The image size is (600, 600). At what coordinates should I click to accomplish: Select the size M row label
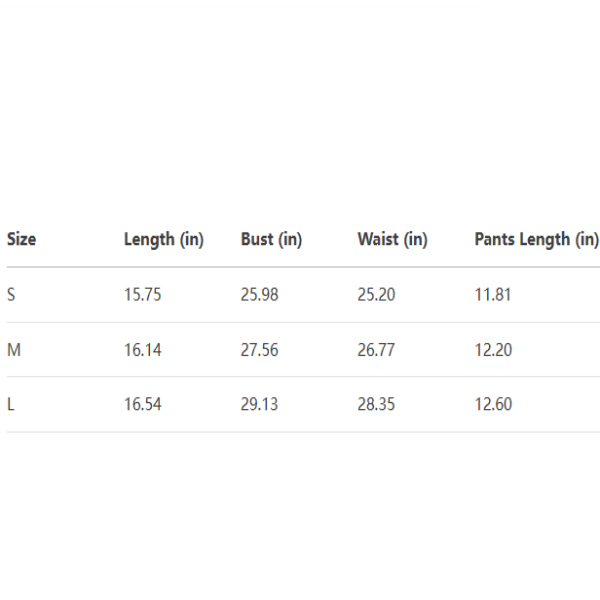pos(13,350)
